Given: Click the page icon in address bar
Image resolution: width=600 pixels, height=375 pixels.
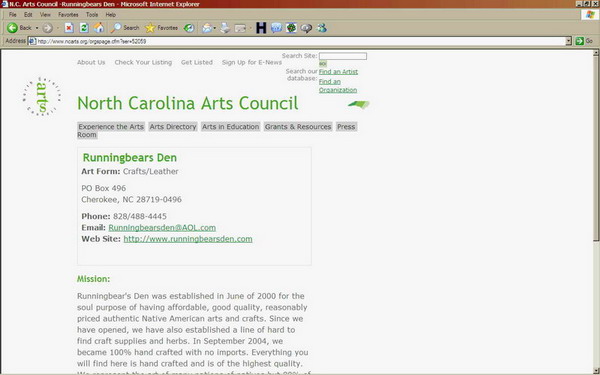Looking at the screenshot, I should pyautogui.click(x=32, y=41).
